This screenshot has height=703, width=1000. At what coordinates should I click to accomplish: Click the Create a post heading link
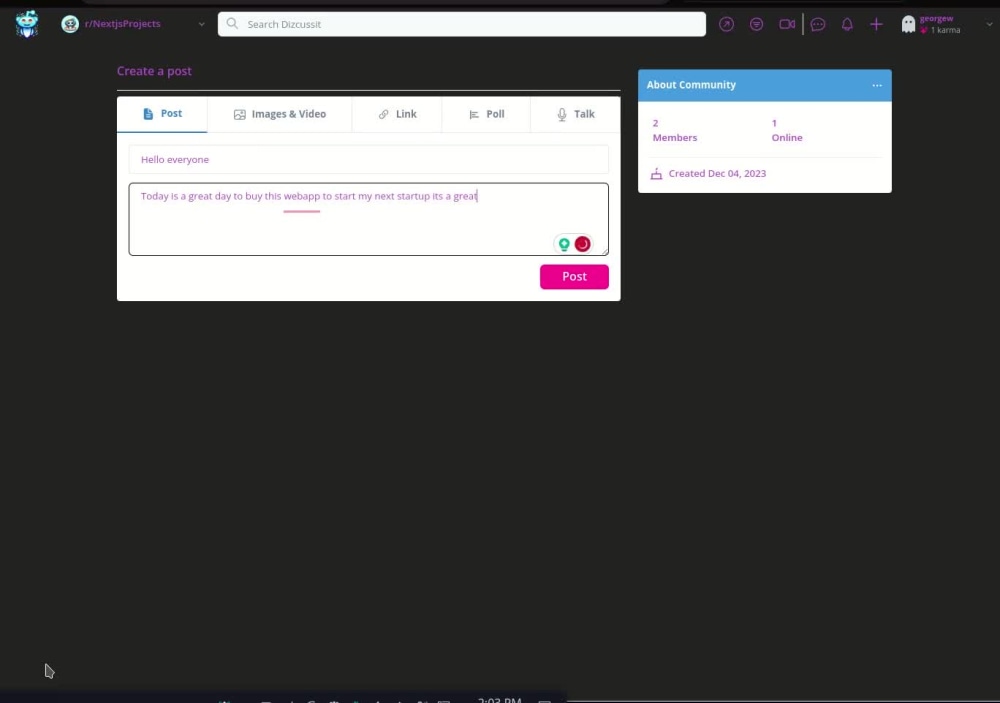pyautogui.click(x=154, y=71)
